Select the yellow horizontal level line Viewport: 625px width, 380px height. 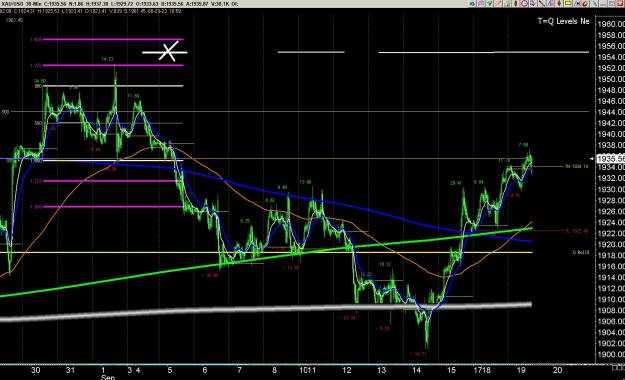266,252
